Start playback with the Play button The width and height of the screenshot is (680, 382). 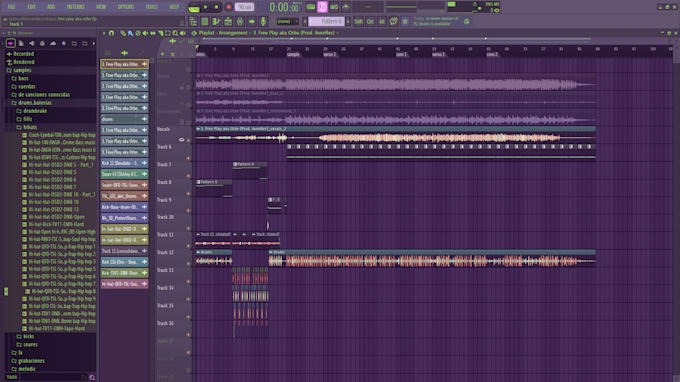pyautogui.click(x=206, y=7)
